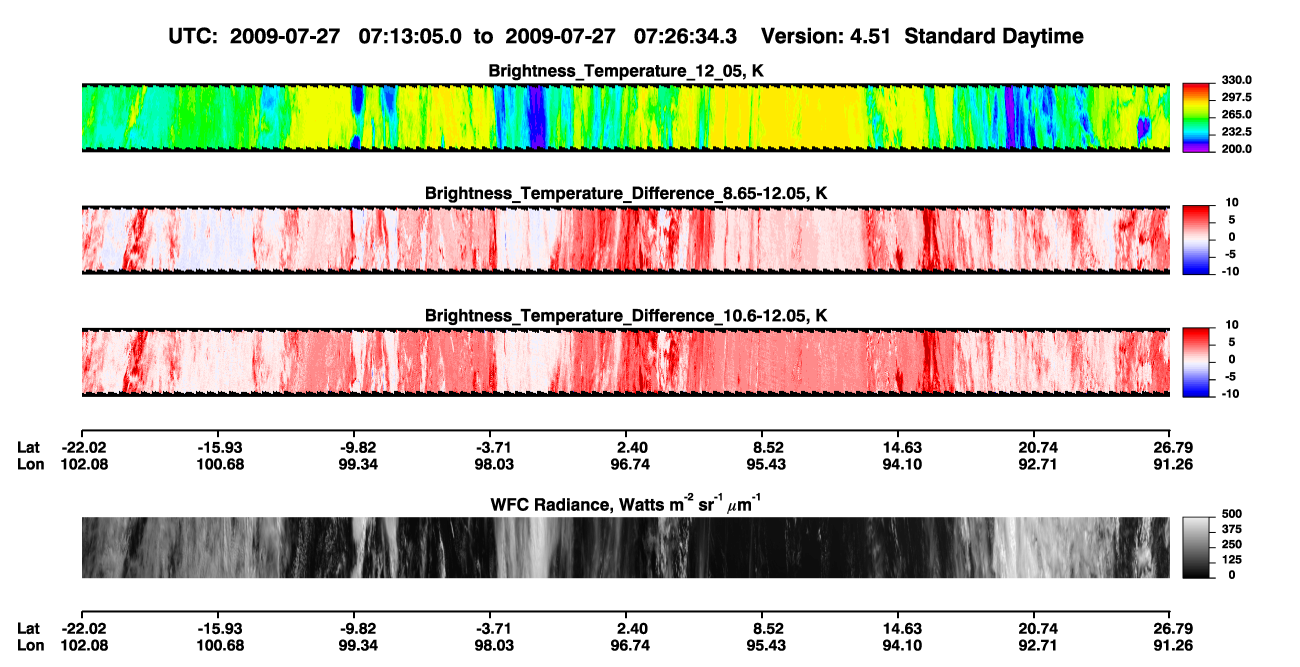
Task: Click the "375" tick on the WFC colorbar
Action: tap(1232, 528)
